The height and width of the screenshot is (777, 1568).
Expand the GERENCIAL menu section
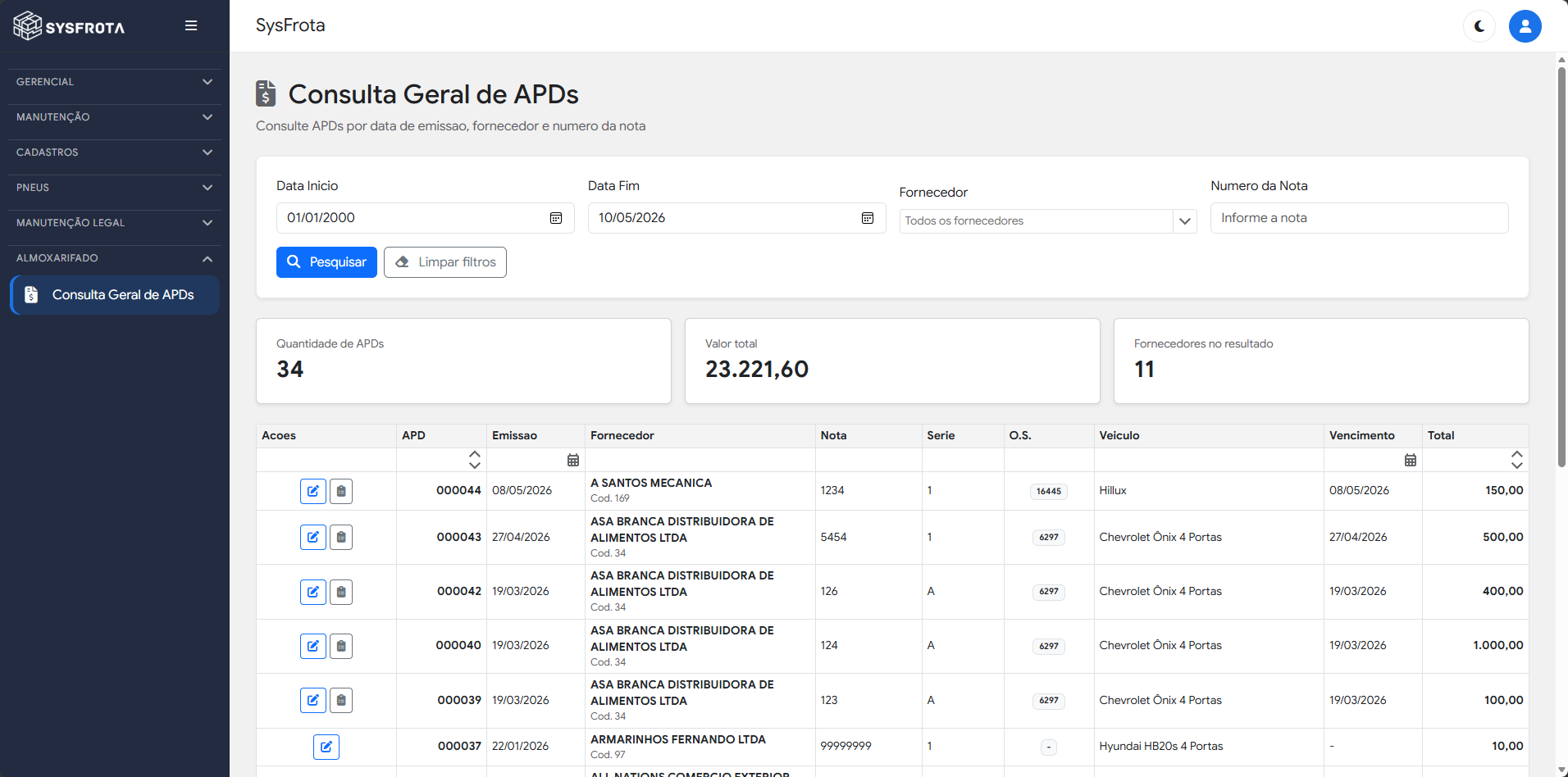[x=115, y=82]
